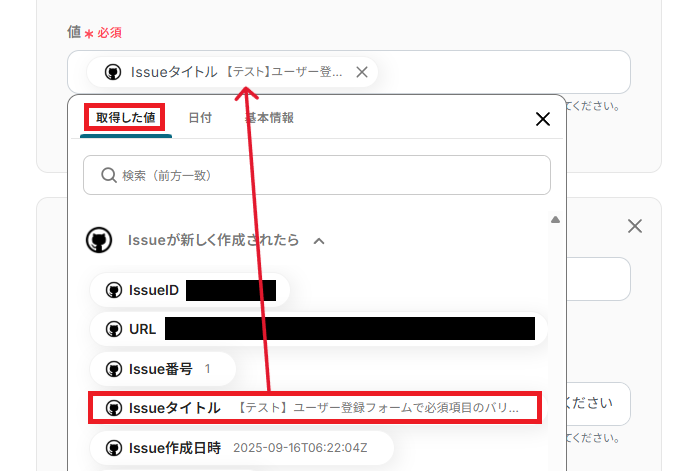Select the Issue番号 value chip
This screenshot has height=471, width=695.
point(163,369)
